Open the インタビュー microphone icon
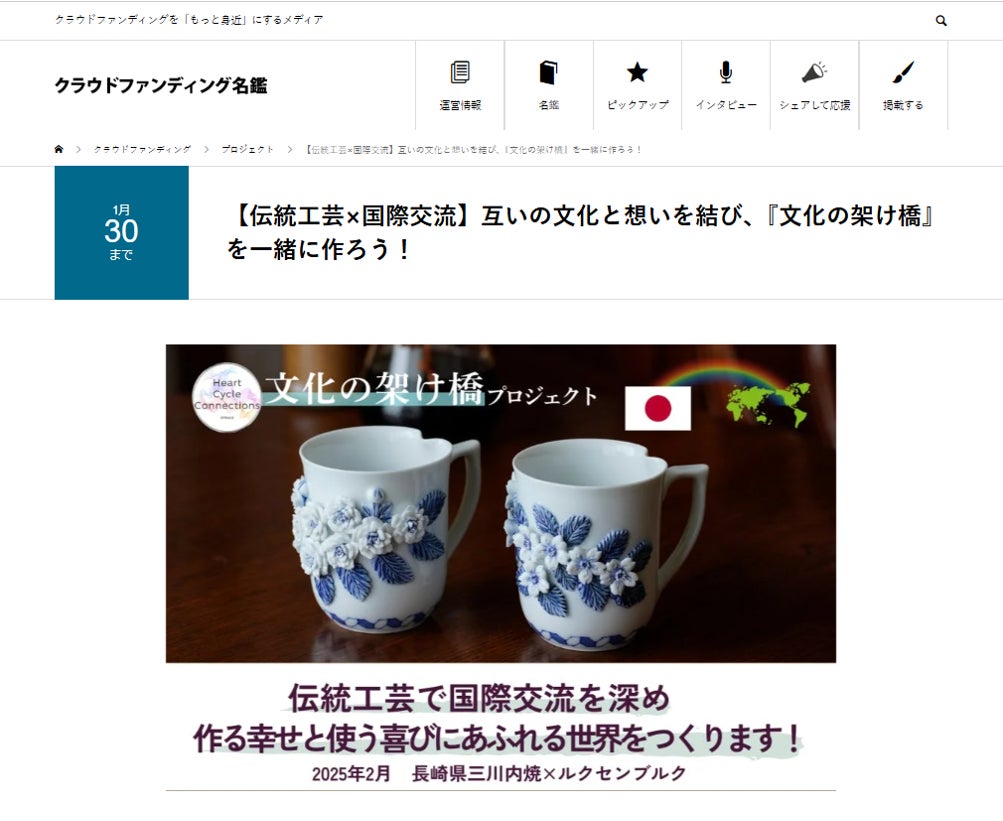Screen dimensions: 1003x821 coord(725,72)
